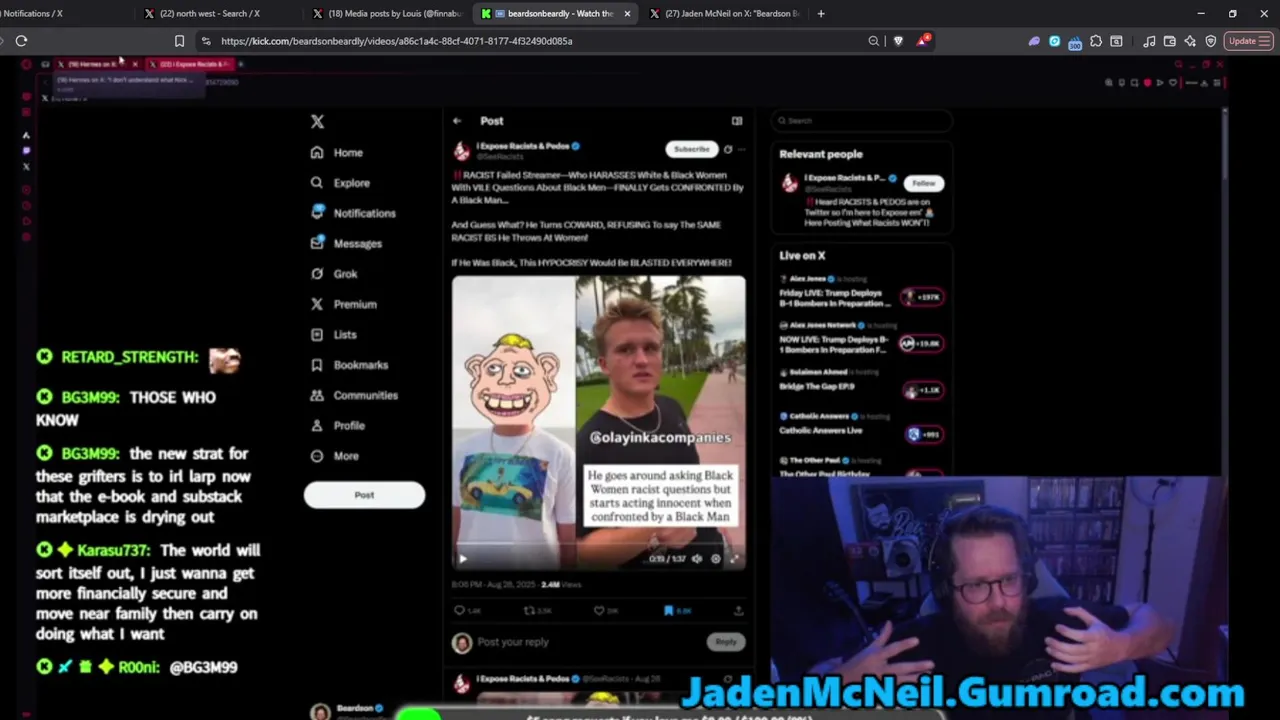Open the teal circular extension icon

click(1054, 41)
